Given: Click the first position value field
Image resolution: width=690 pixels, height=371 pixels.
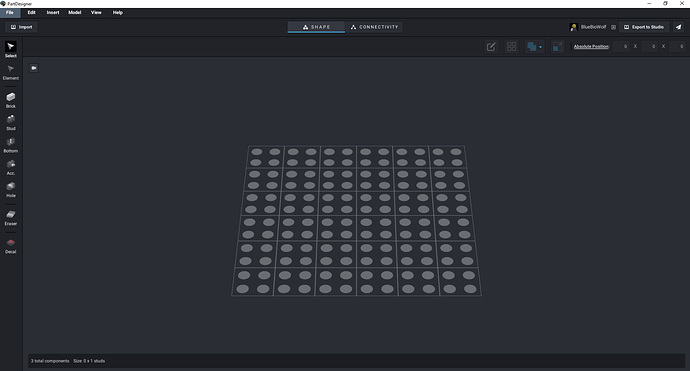Looking at the screenshot, I should (621, 46).
